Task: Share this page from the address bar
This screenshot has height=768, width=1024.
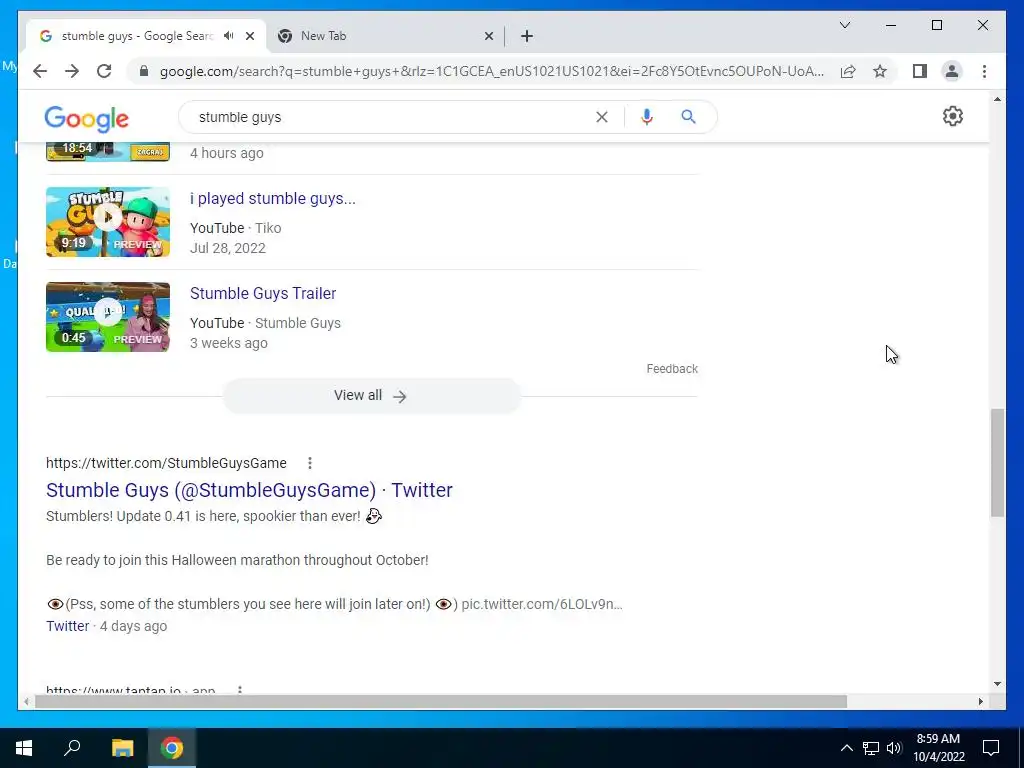Action: tap(848, 71)
